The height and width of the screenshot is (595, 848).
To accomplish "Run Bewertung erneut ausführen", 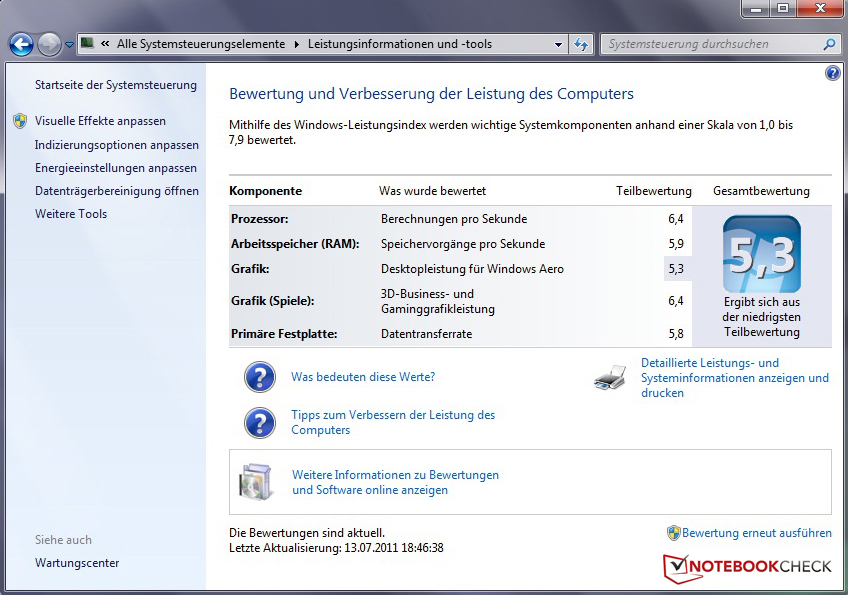I will 757,533.
